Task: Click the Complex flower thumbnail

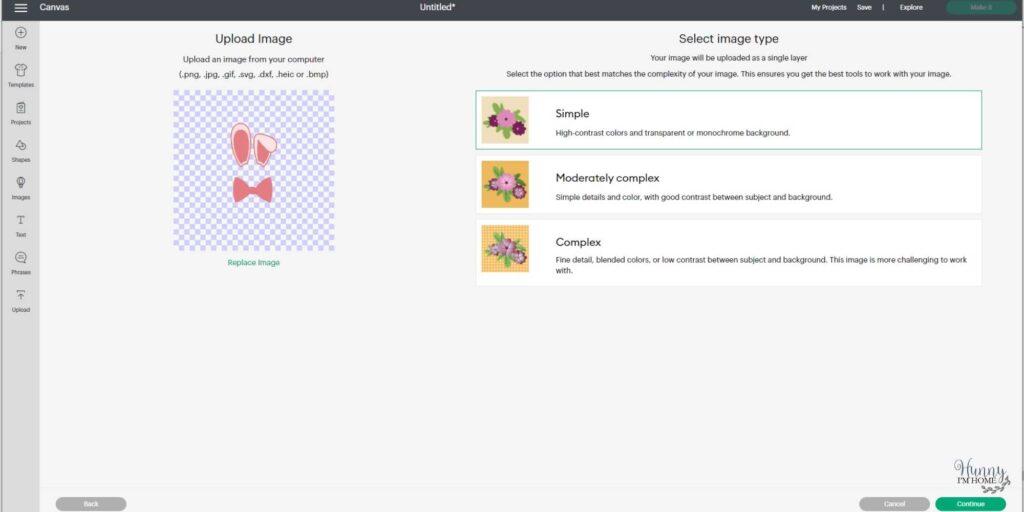Action: pos(505,249)
